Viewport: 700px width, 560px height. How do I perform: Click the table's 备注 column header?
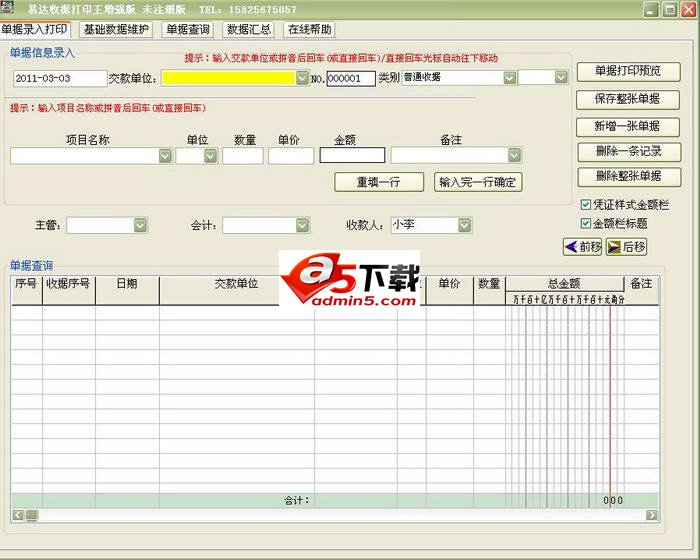(642, 291)
